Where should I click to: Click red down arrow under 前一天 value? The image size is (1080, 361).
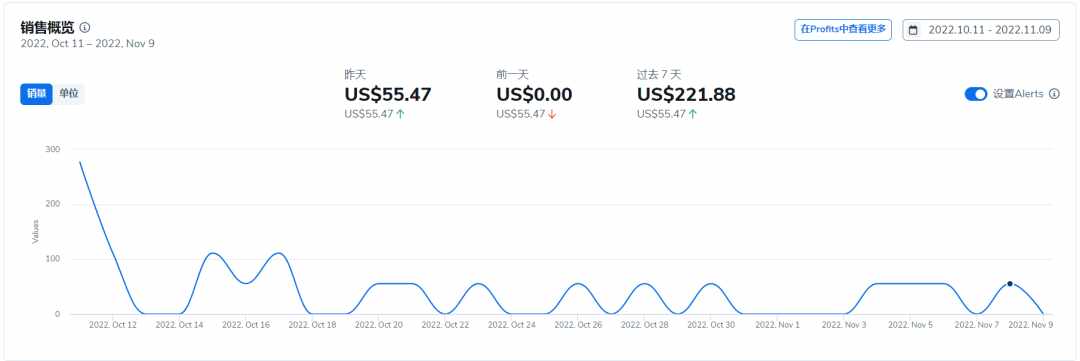(552, 114)
